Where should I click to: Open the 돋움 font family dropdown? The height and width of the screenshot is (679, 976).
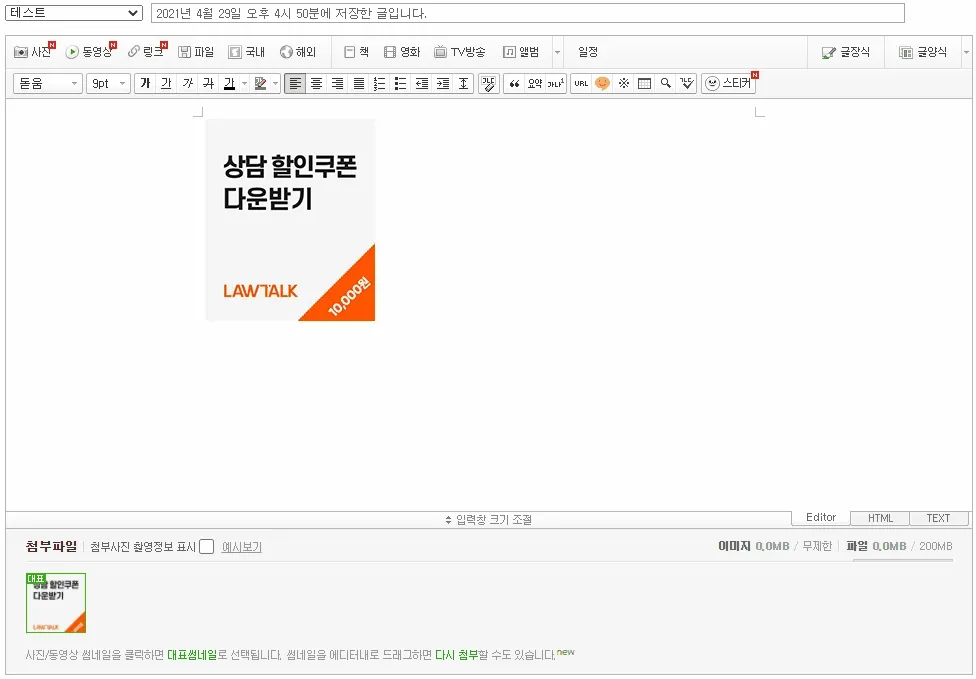click(48, 83)
